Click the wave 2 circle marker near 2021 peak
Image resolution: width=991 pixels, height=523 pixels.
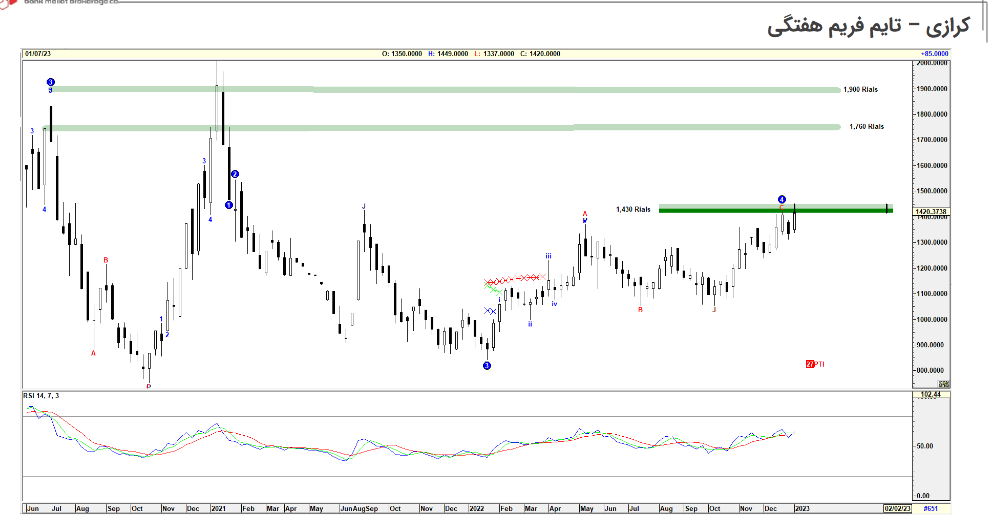point(235,174)
